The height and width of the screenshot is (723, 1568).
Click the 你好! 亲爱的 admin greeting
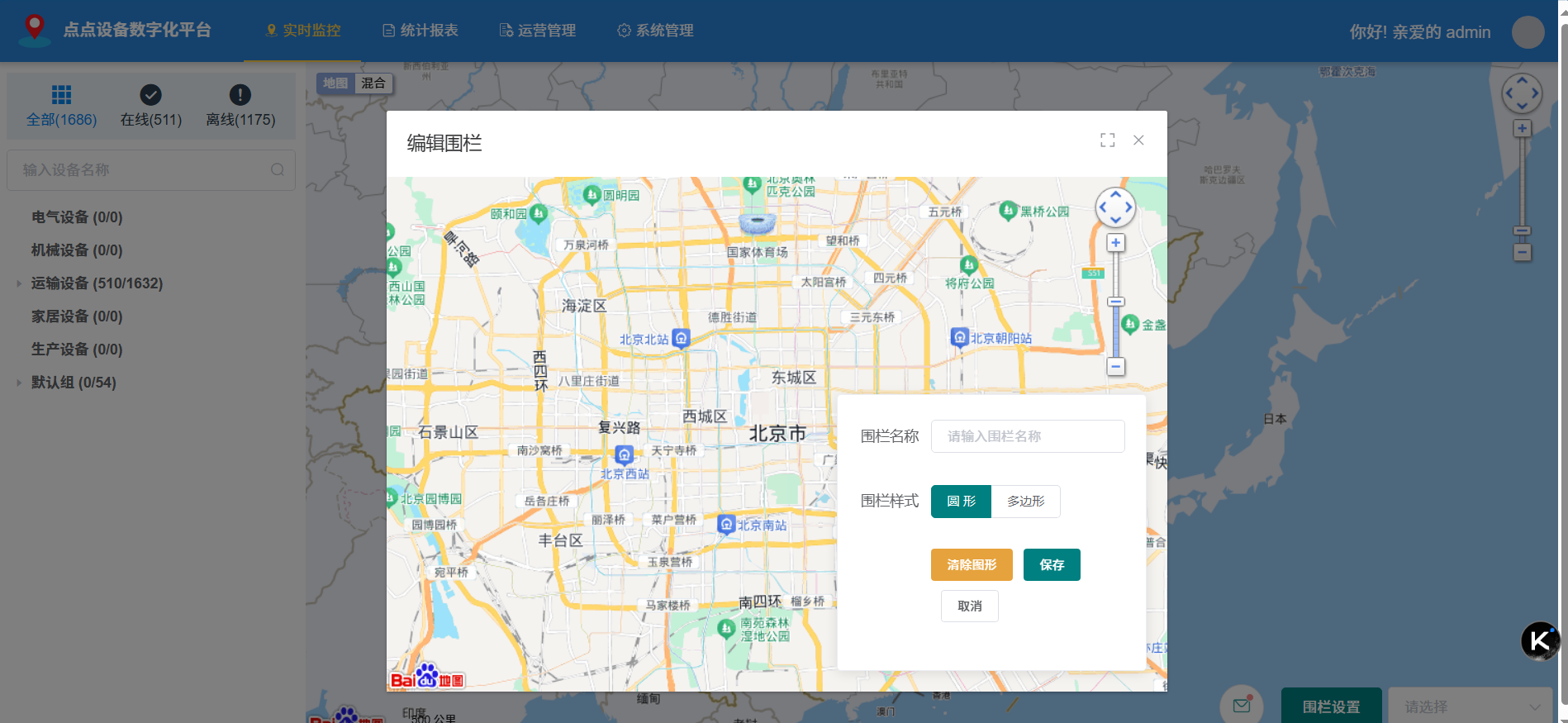tap(1420, 32)
